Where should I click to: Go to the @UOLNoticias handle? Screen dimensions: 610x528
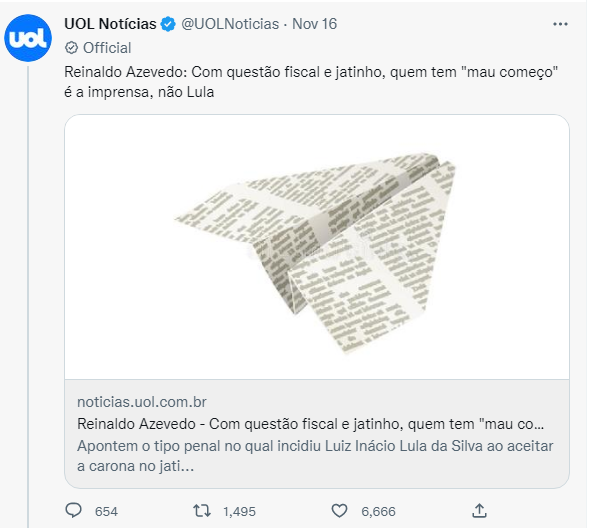[x=229, y=24]
